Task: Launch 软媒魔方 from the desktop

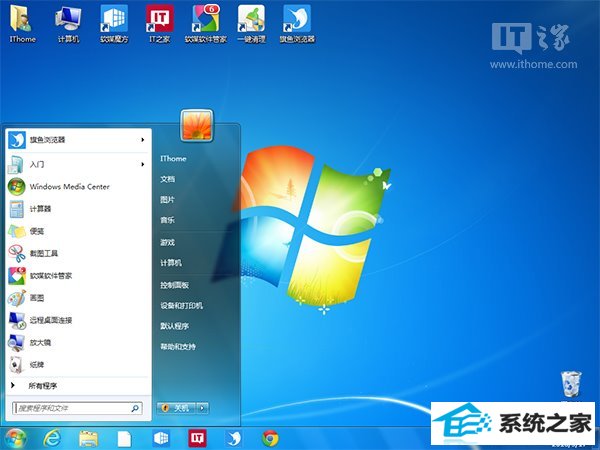Action: coord(114,24)
